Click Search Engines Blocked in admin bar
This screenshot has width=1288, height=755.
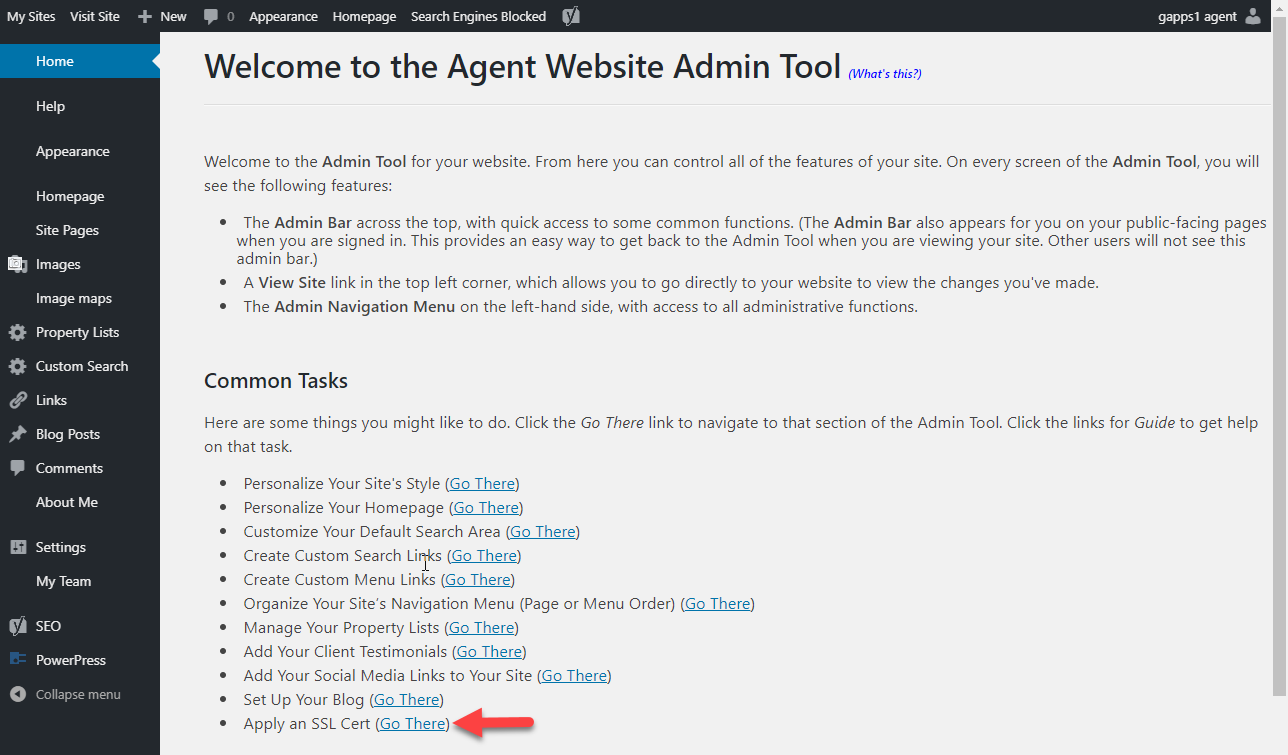click(478, 16)
